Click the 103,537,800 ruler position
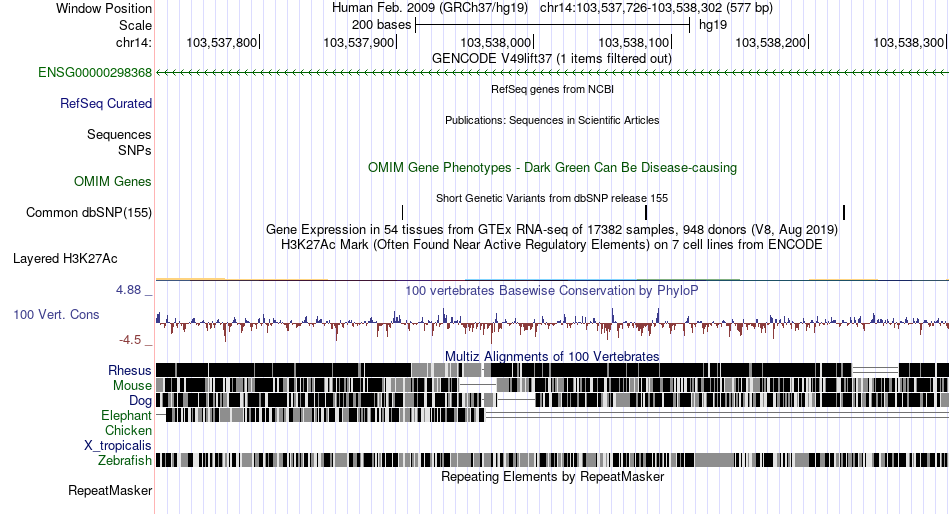 pyautogui.click(x=222, y=42)
